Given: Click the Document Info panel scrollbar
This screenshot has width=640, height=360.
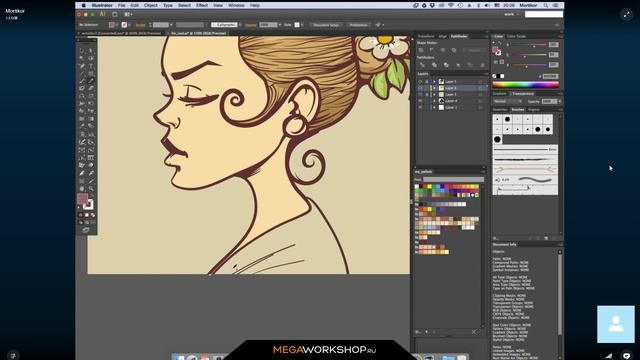Looking at the screenshot, I should pyautogui.click(x=560, y=294).
